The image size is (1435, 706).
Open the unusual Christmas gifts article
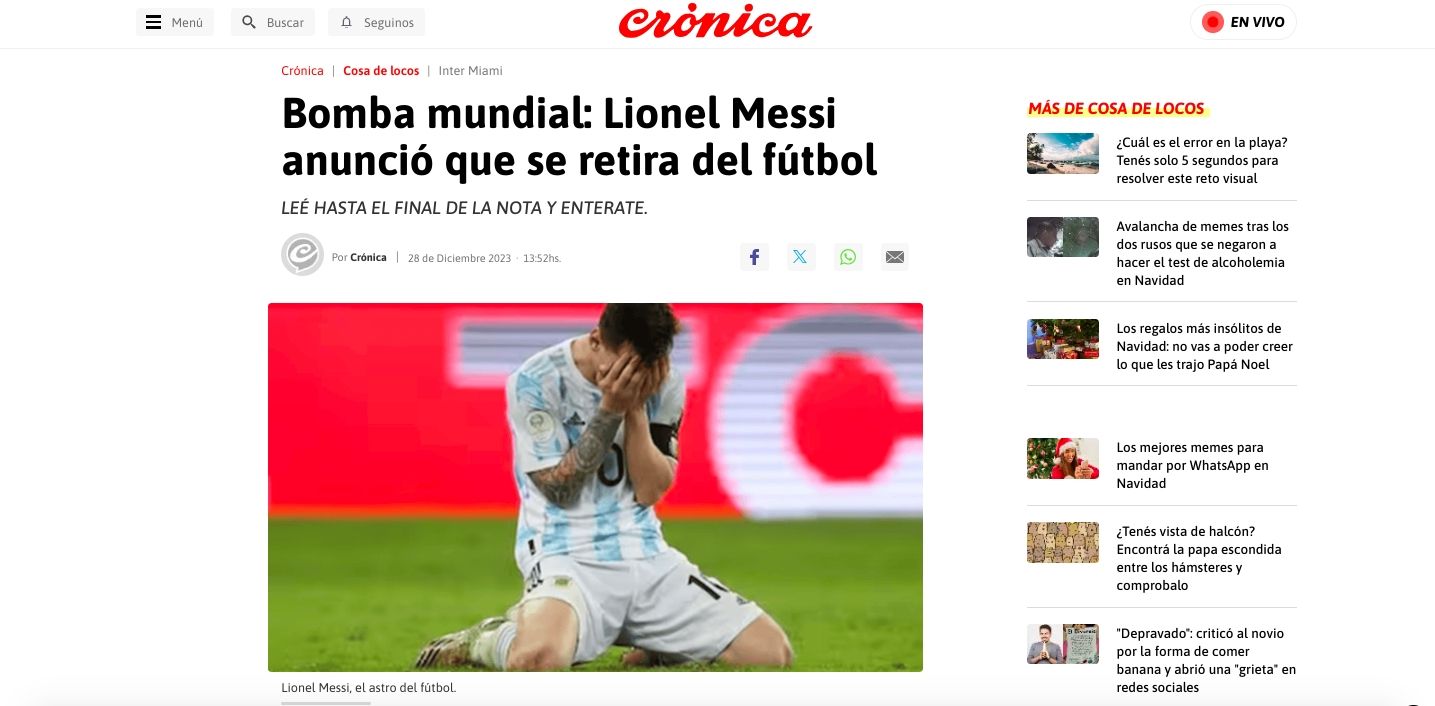click(1204, 346)
